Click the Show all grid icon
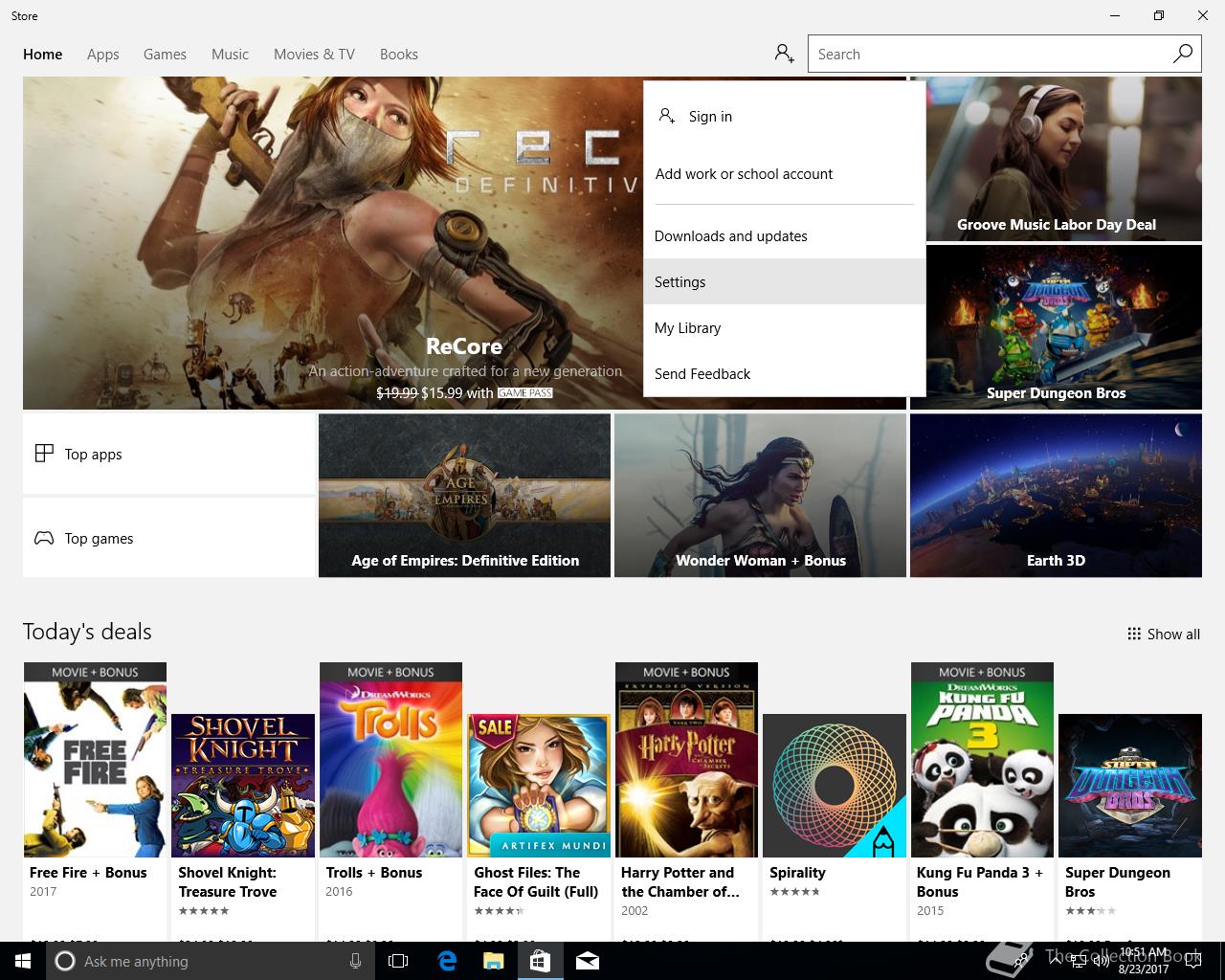Image resolution: width=1225 pixels, height=980 pixels. point(1134,634)
